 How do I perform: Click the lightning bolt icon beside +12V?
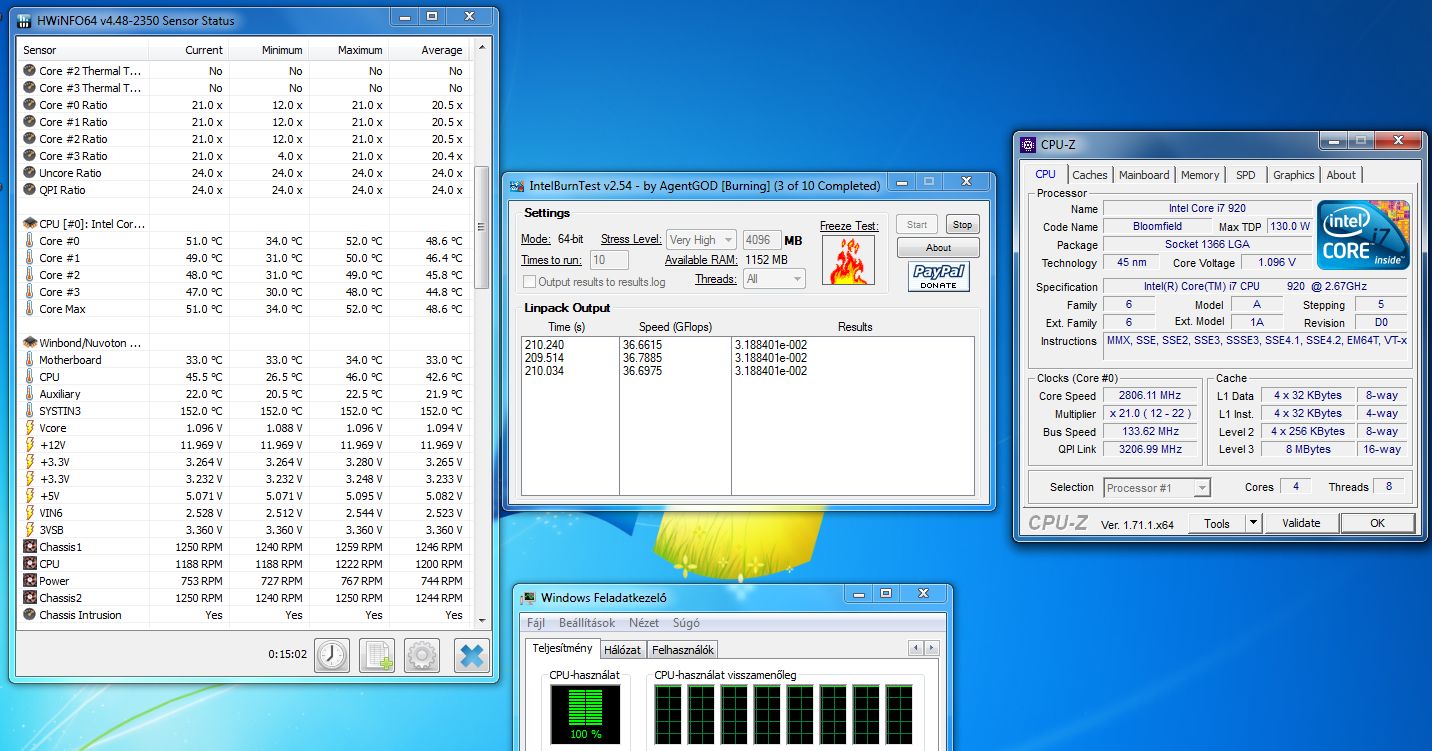(x=29, y=445)
